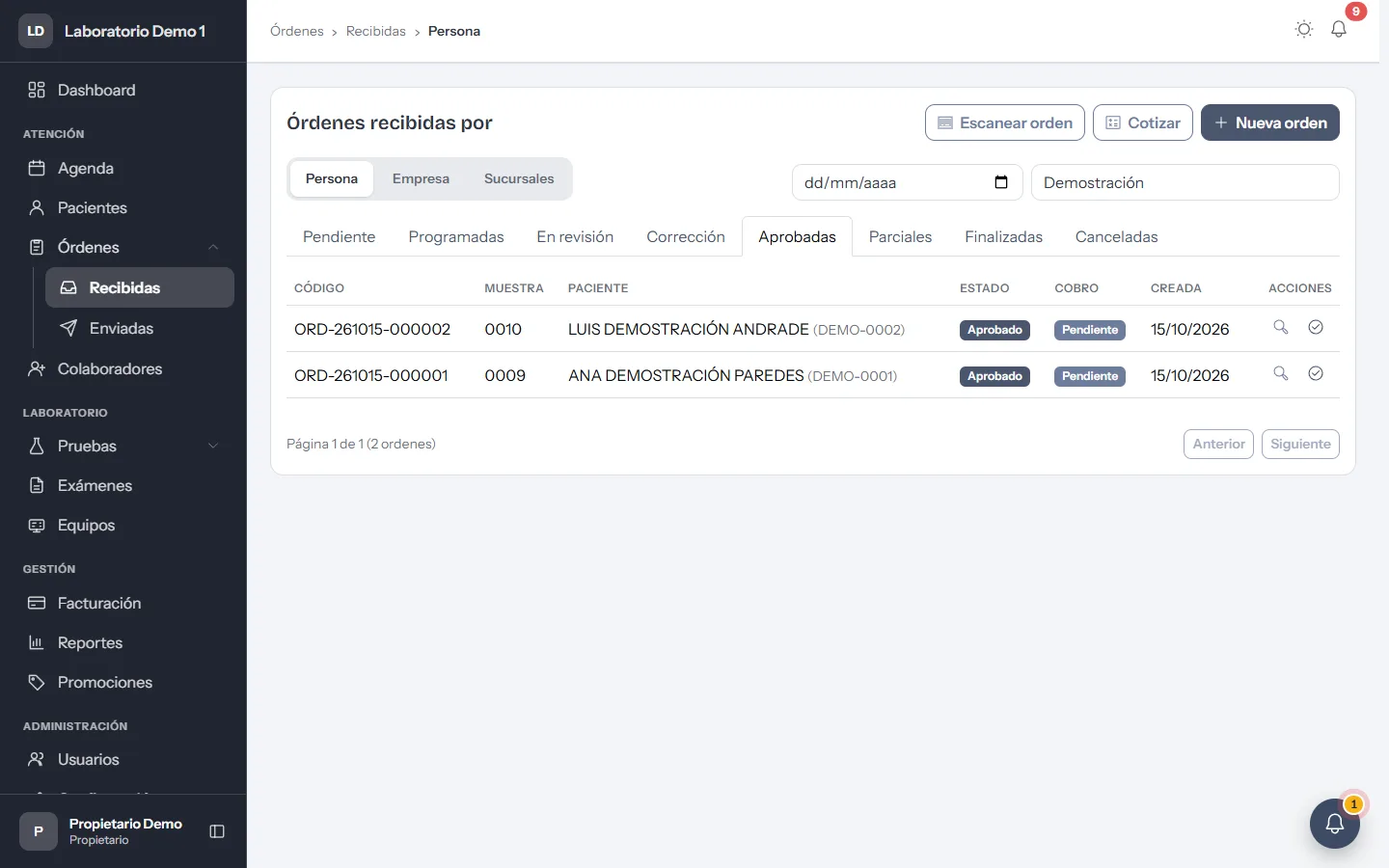Click the CREADA column header
1389x868 pixels.
click(x=1176, y=287)
